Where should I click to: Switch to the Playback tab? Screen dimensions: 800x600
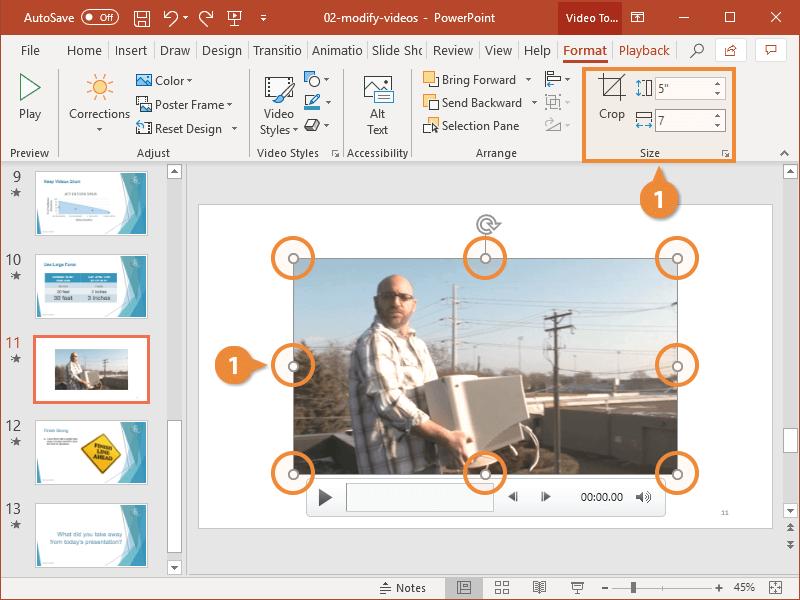644,51
